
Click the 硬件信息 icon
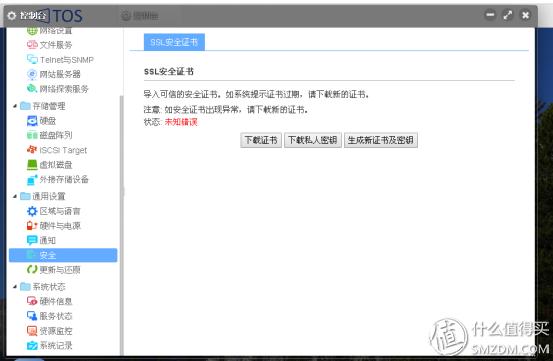tap(32, 301)
